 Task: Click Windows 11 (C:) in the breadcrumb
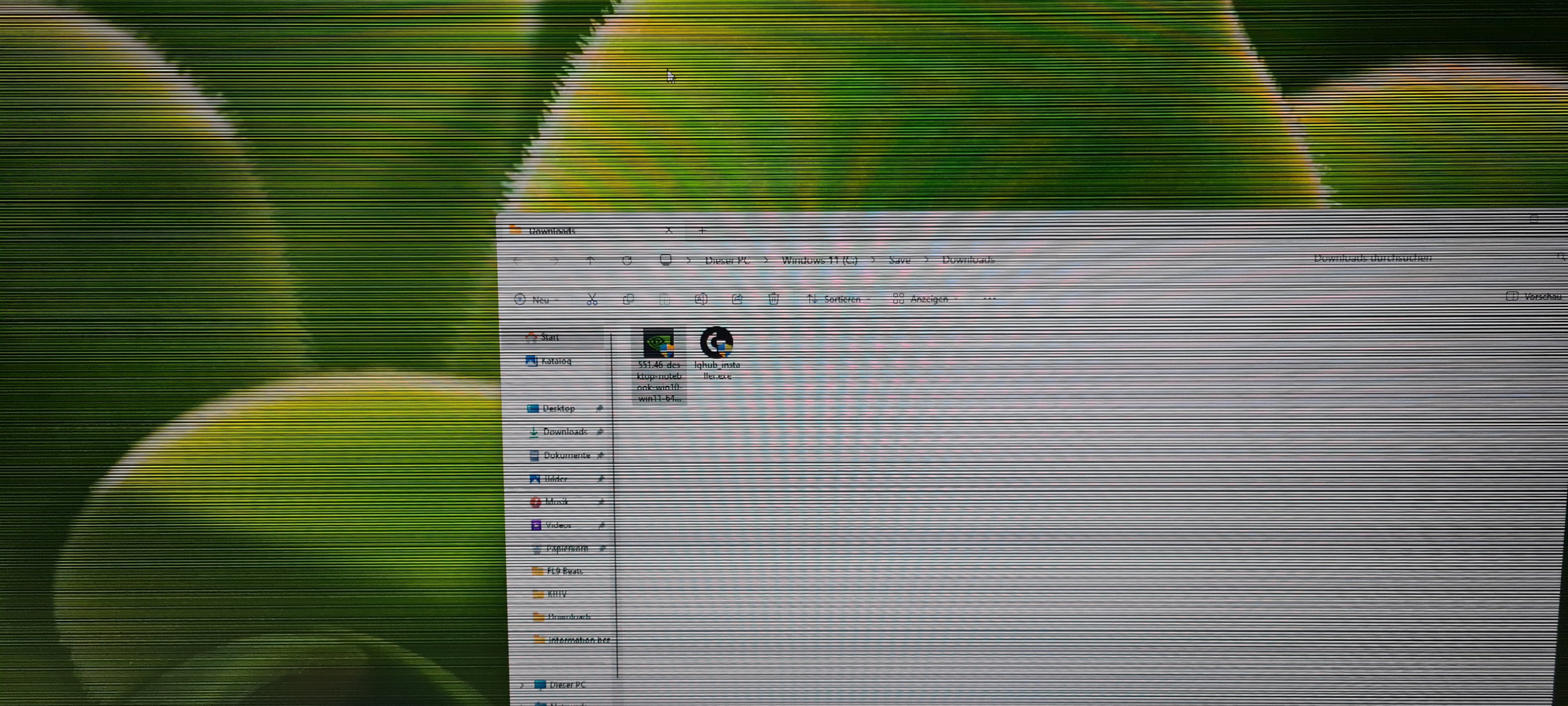pos(819,260)
